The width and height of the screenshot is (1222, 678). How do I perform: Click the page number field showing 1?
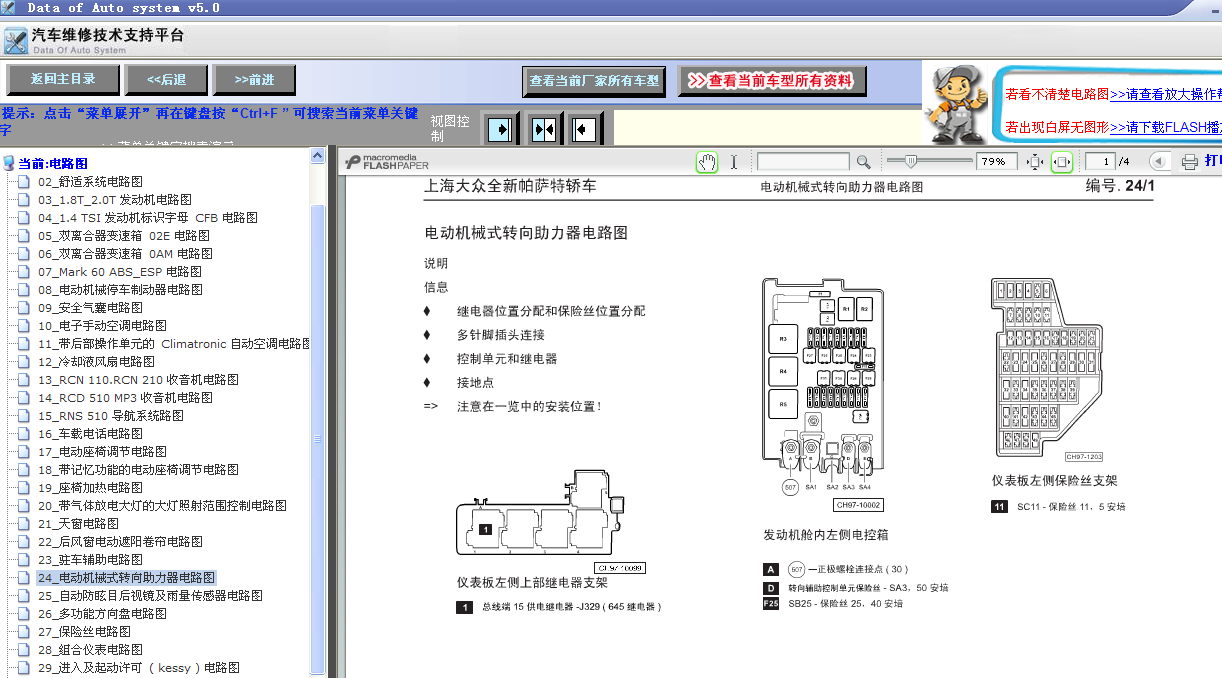pos(1100,162)
